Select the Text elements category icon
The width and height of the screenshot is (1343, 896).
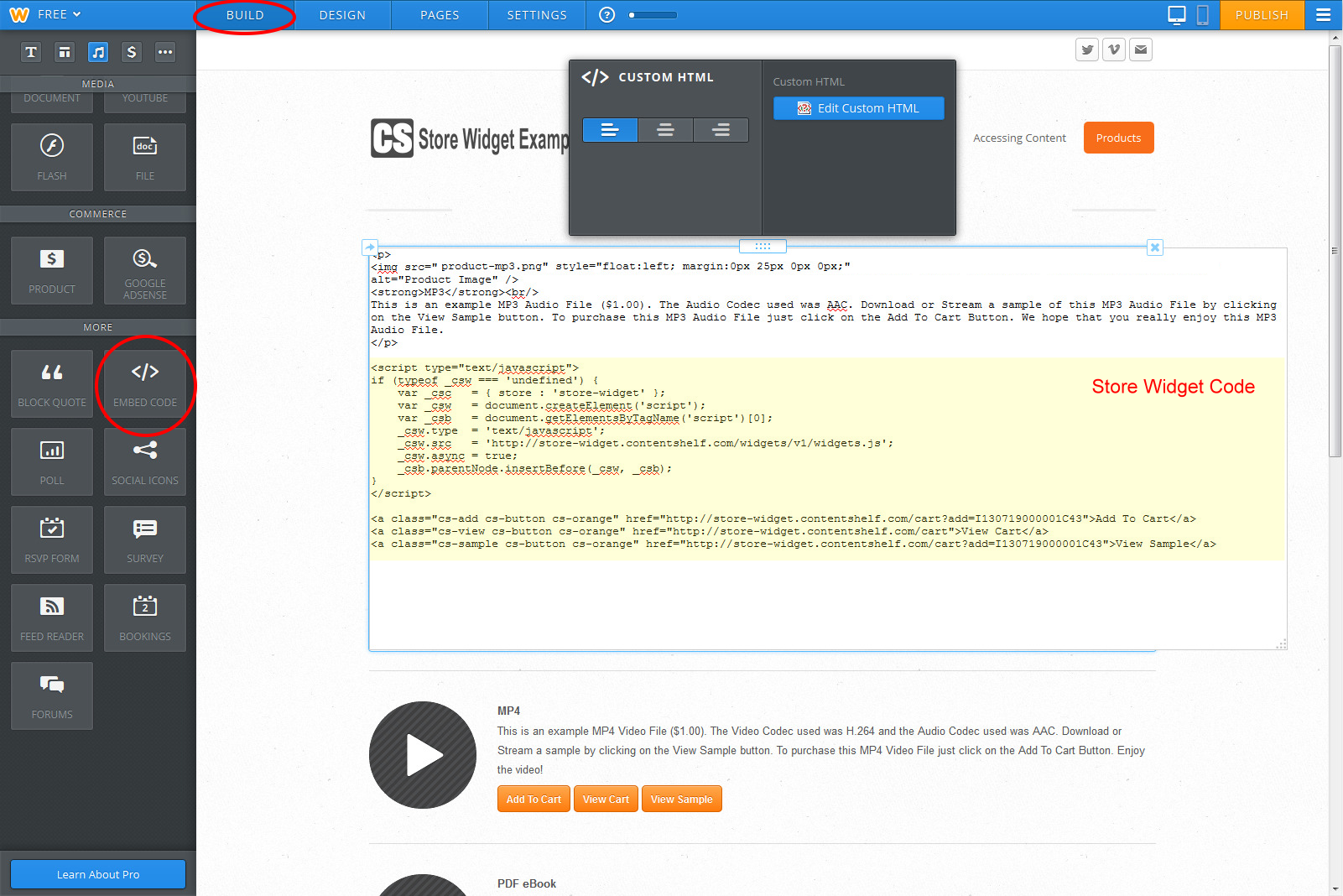31,52
